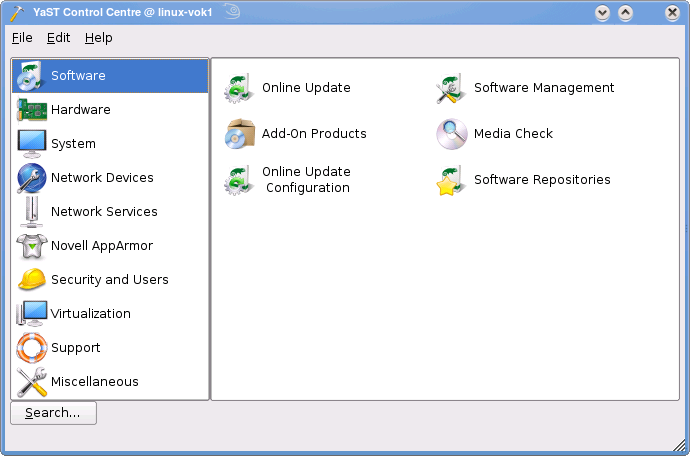This screenshot has width=690, height=456.
Task: Select the Network Services tower icon
Action: click(x=31, y=212)
